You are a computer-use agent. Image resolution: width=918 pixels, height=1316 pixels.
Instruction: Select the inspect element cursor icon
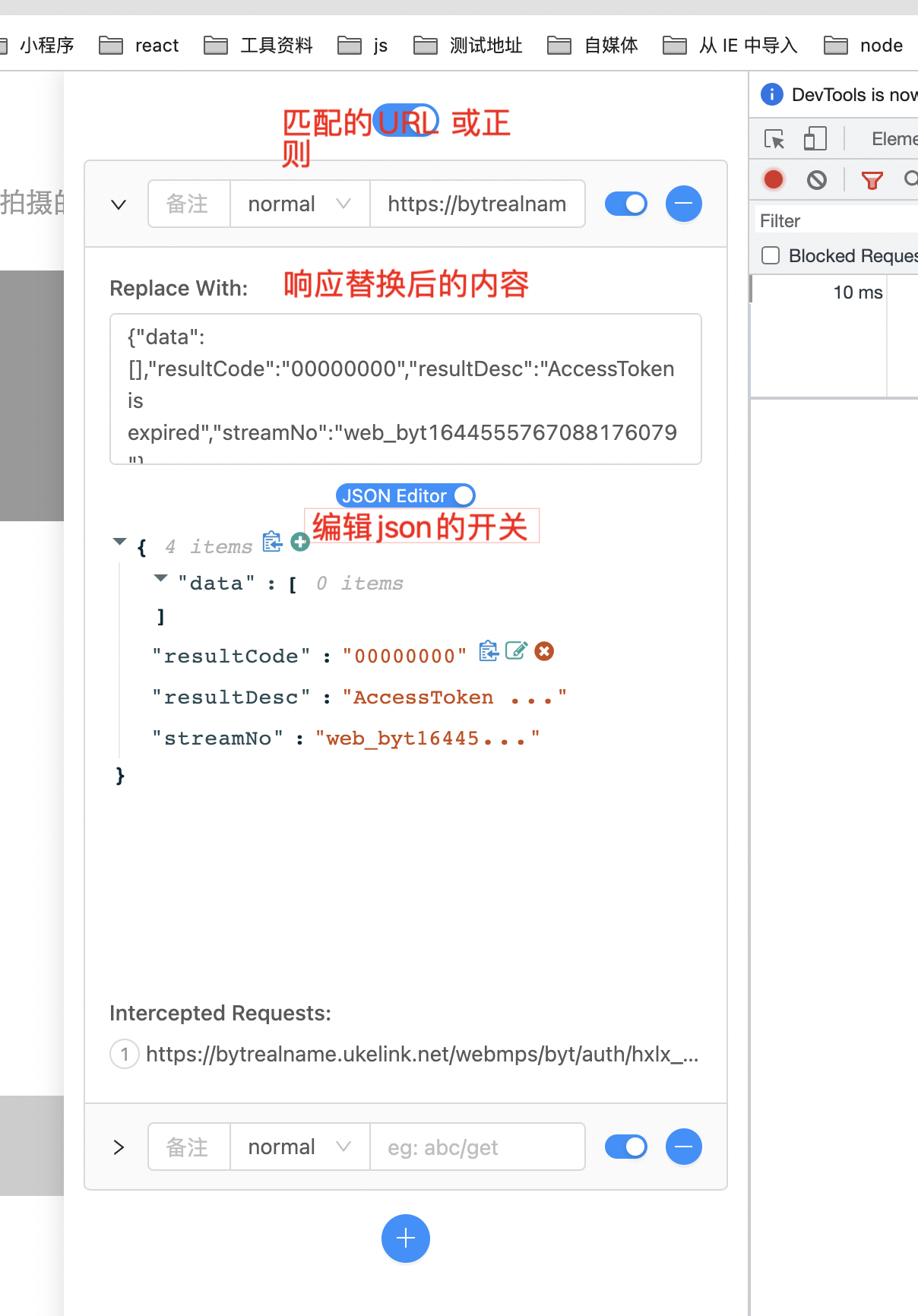click(774, 139)
